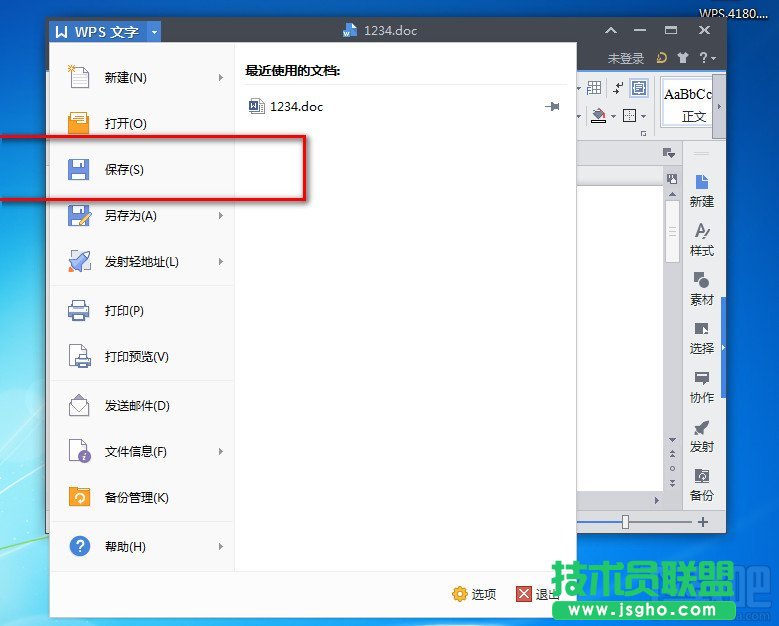
Task: Select 保存(S) menu entry
Action: pos(142,169)
